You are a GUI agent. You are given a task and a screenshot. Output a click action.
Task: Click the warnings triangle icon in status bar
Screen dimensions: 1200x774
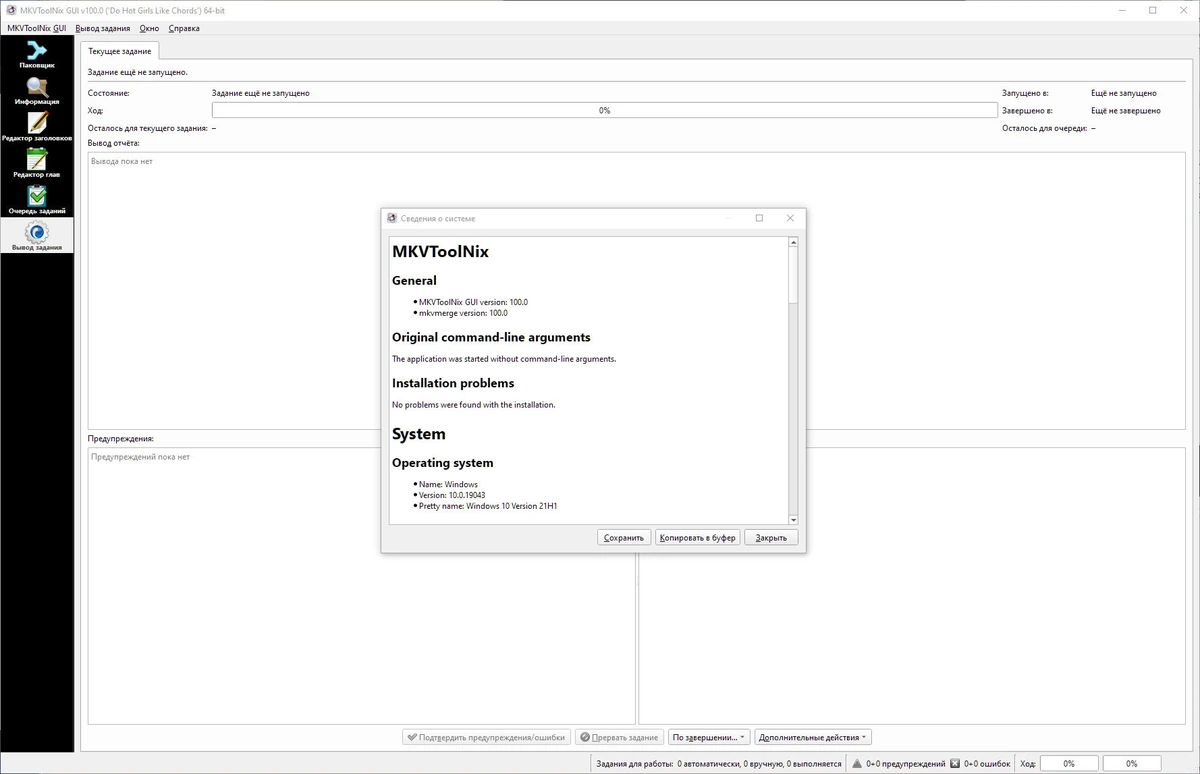[x=858, y=763]
